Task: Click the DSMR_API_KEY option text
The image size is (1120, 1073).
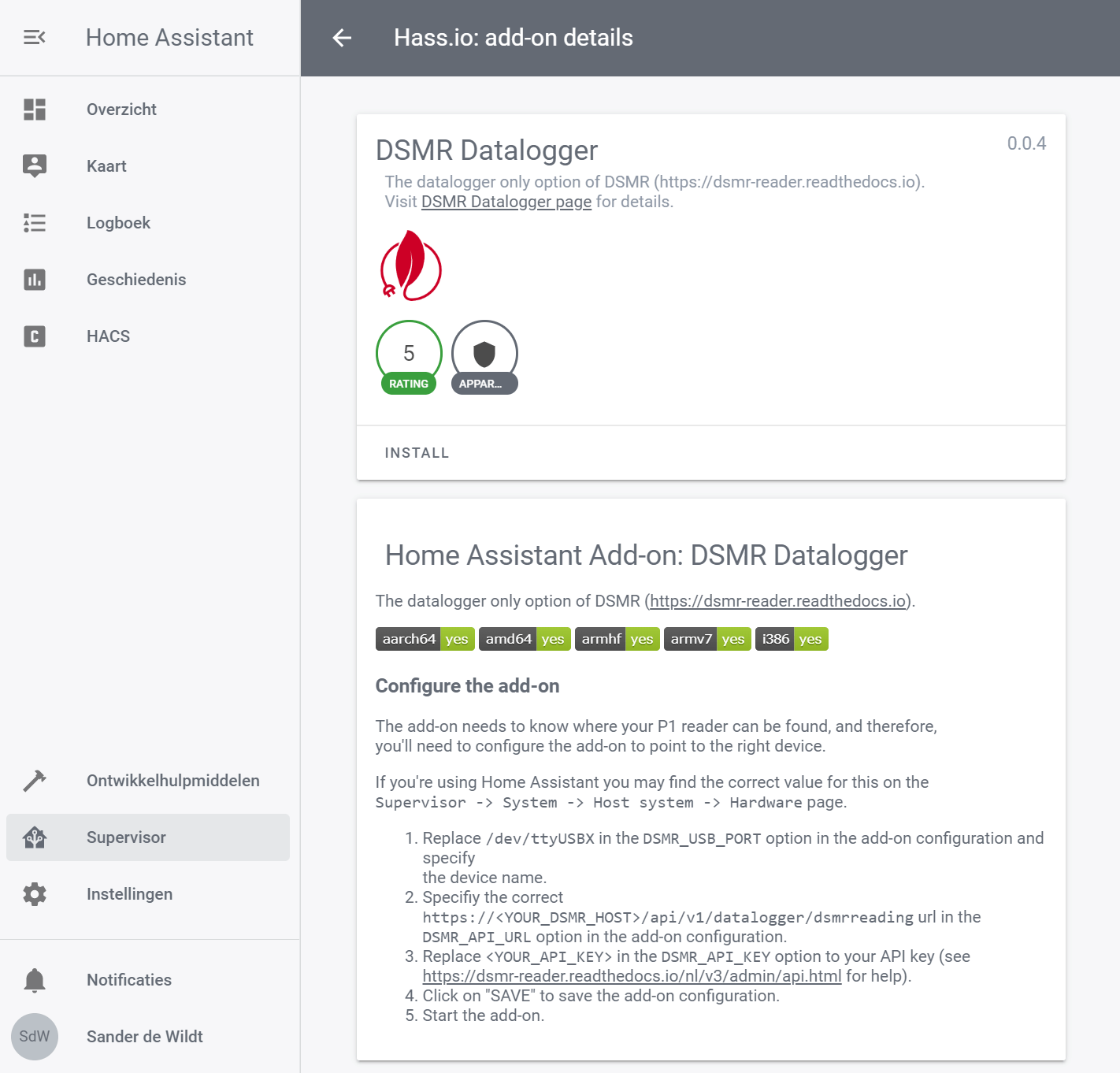Action: [715, 957]
